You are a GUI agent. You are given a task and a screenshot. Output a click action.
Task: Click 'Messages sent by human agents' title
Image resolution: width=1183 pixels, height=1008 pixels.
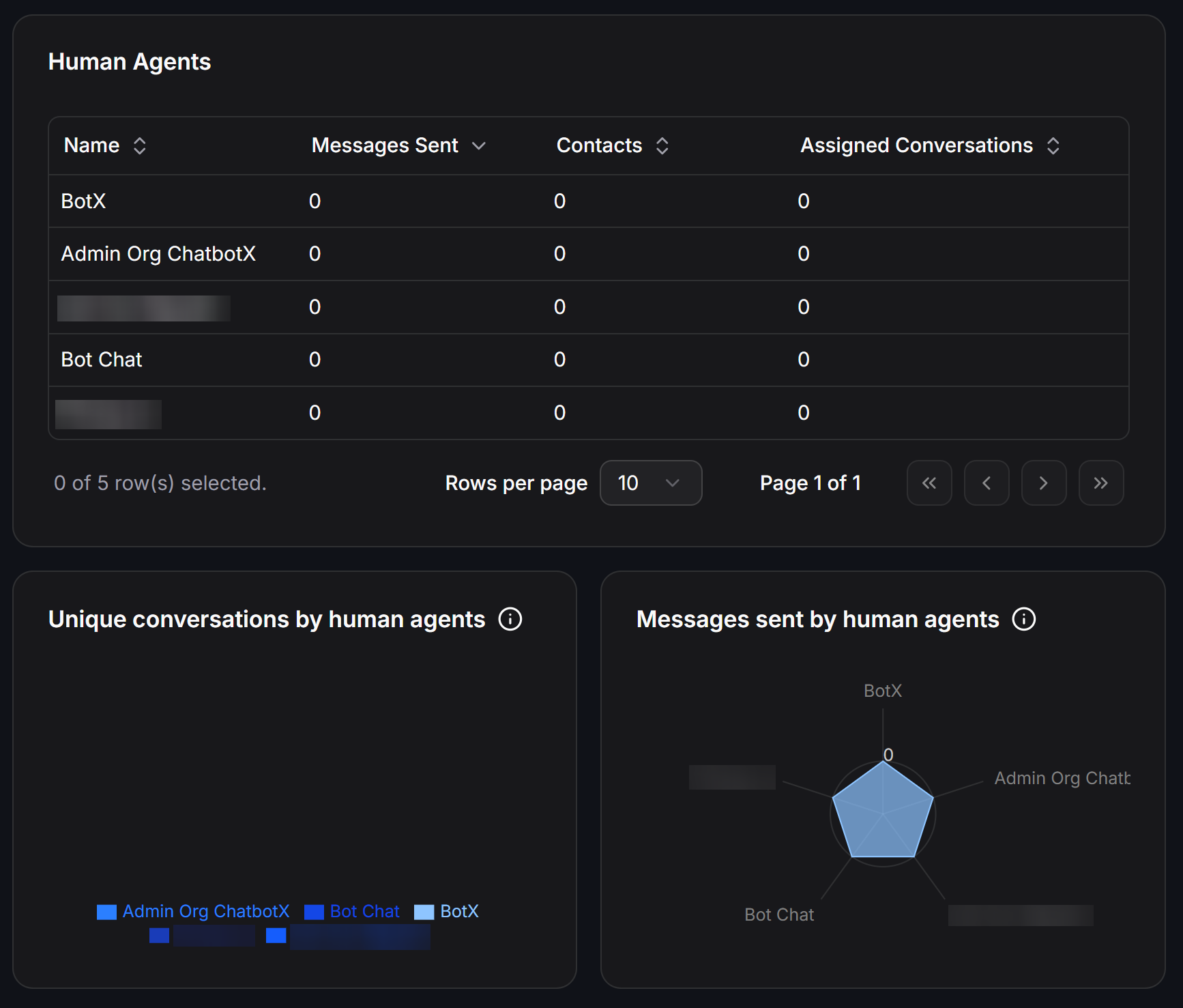(x=818, y=619)
